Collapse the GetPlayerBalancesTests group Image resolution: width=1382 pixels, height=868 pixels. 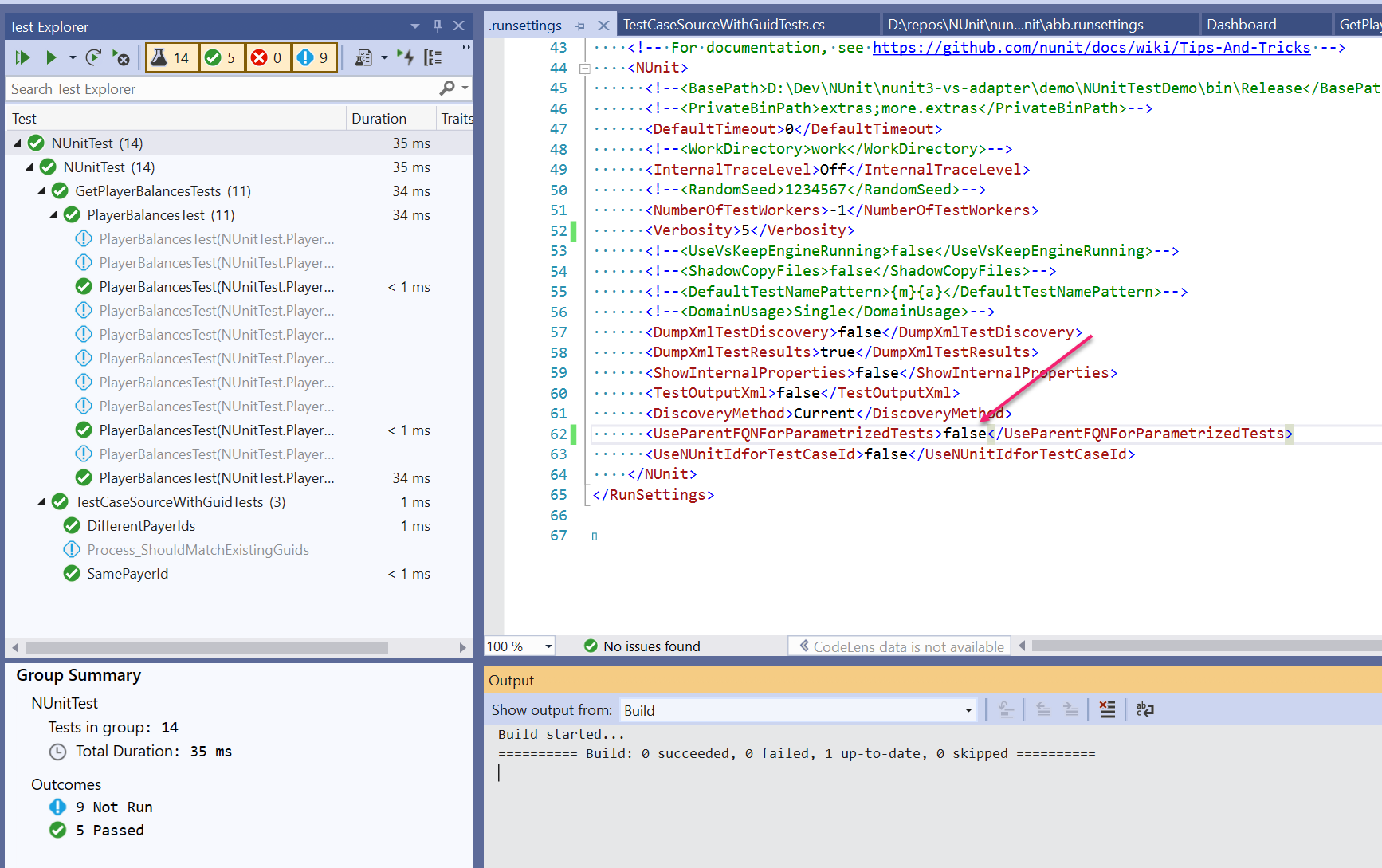[x=41, y=190]
